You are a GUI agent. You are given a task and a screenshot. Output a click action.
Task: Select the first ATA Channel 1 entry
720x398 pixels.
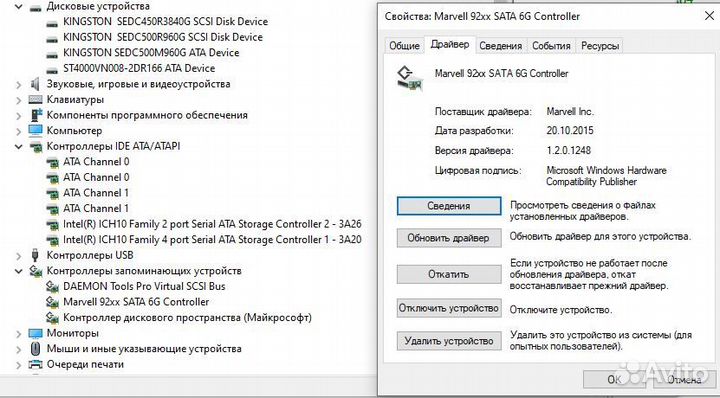[96, 193]
